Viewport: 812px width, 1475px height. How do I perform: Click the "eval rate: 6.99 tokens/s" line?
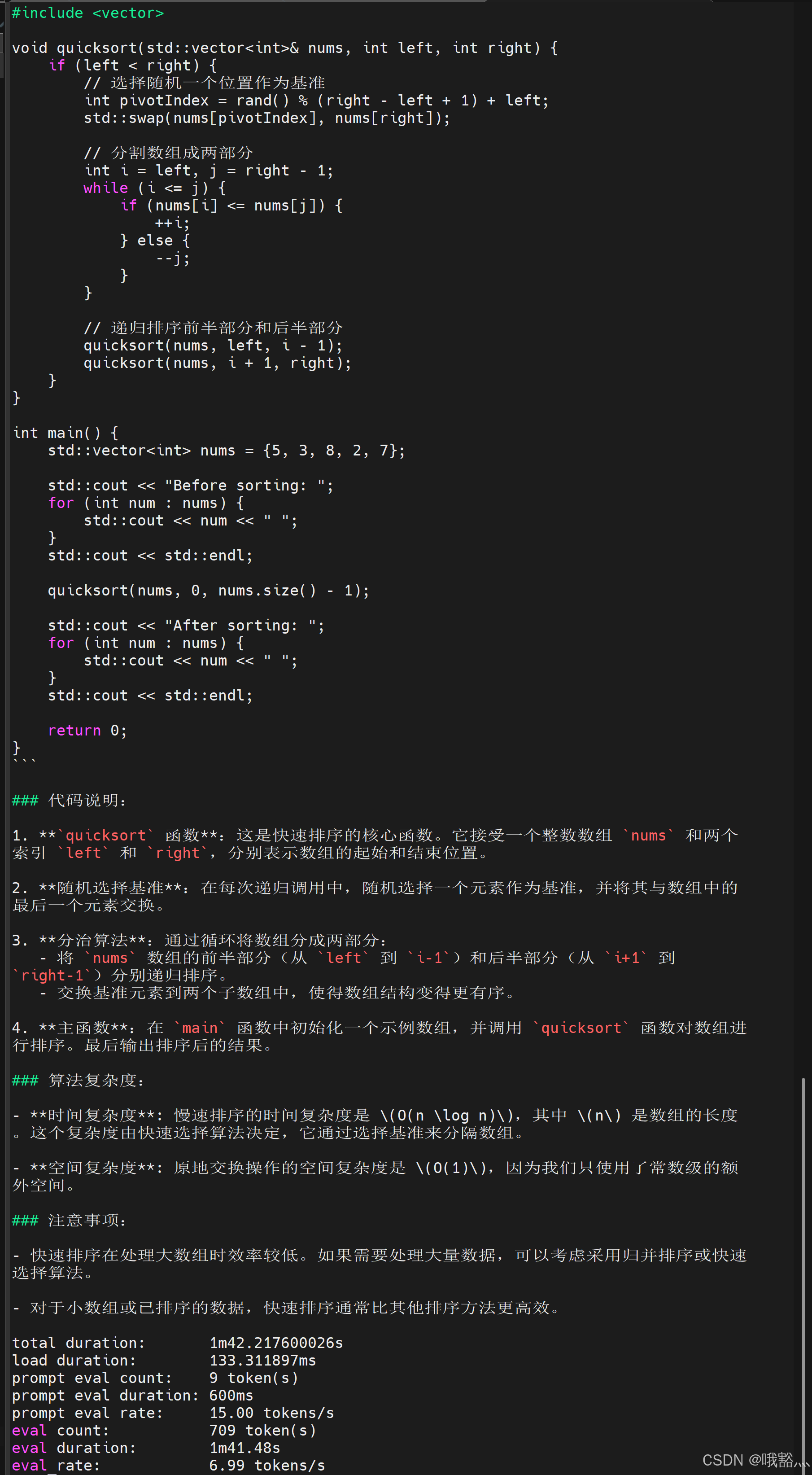[x=168, y=1465]
